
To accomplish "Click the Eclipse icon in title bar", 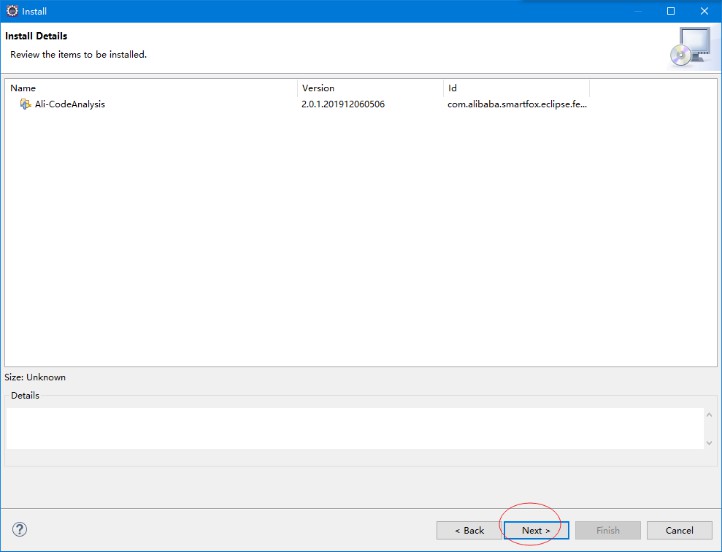I will point(12,11).
